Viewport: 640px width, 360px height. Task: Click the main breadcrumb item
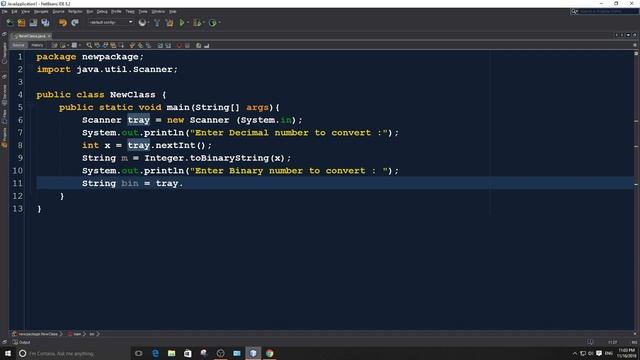pyautogui.click(x=75, y=334)
